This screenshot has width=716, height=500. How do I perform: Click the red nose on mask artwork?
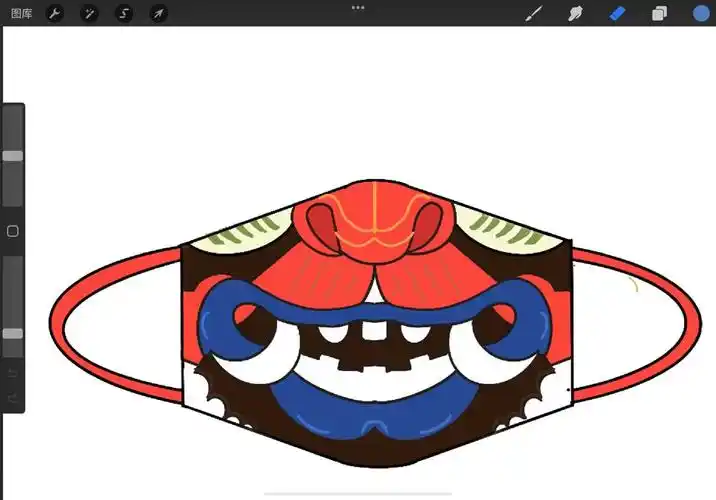click(x=370, y=225)
